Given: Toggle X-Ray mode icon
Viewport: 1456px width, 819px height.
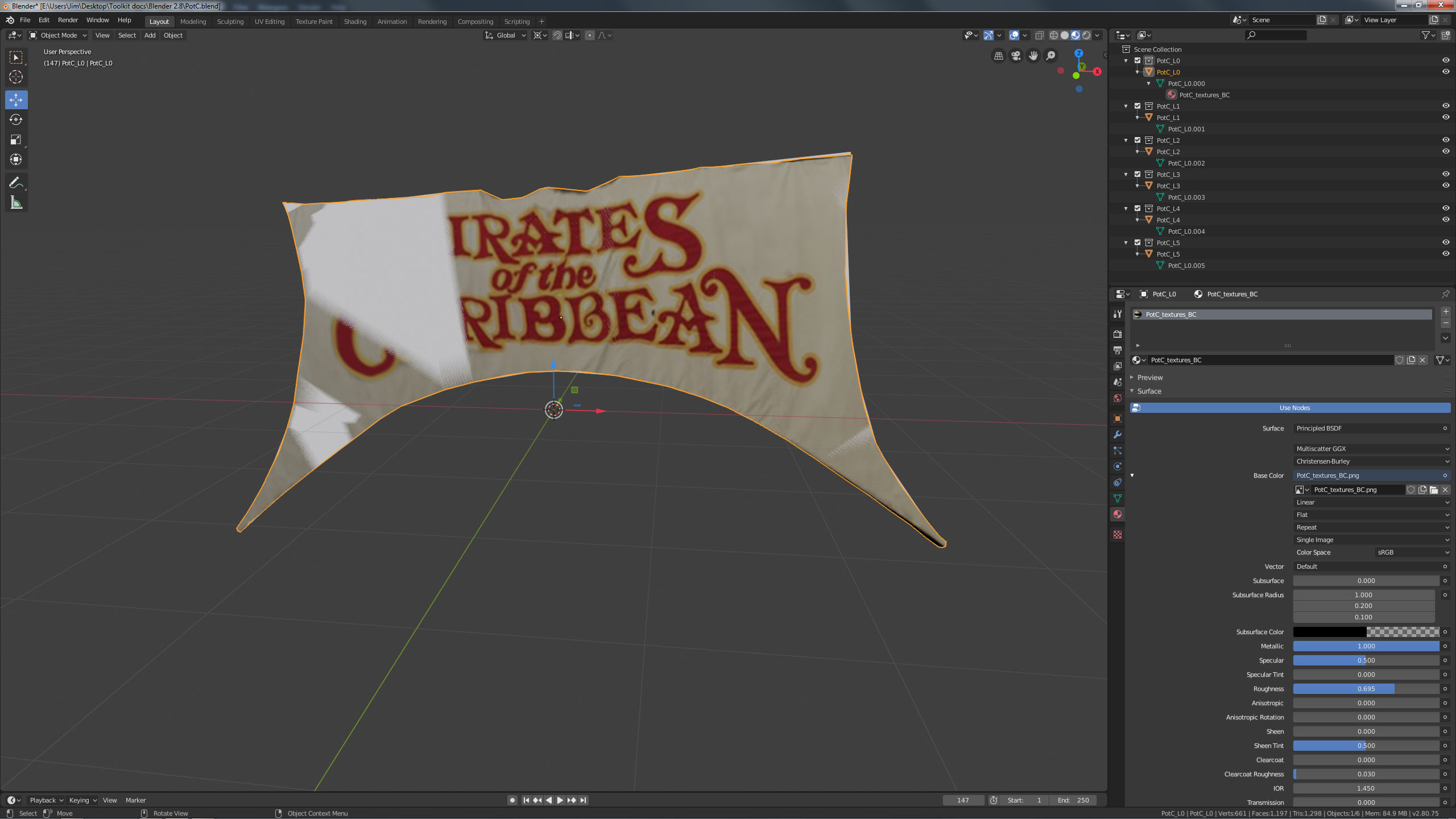Looking at the screenshot, I should pos(1039,35).
